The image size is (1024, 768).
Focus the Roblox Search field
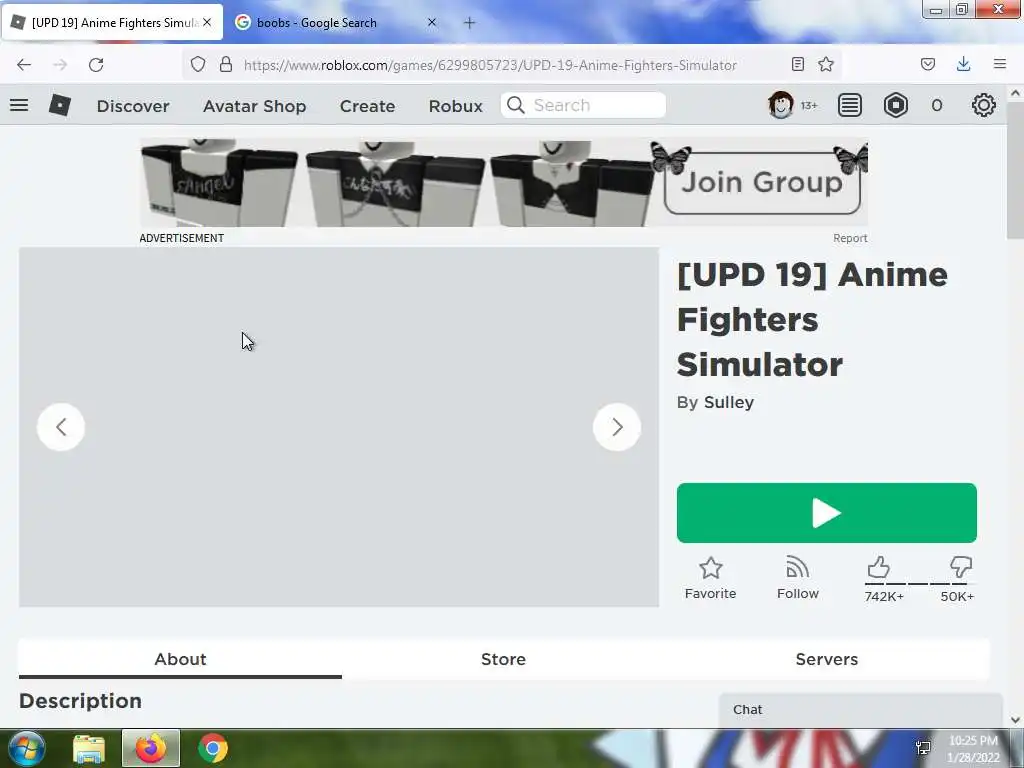(583, 105)
